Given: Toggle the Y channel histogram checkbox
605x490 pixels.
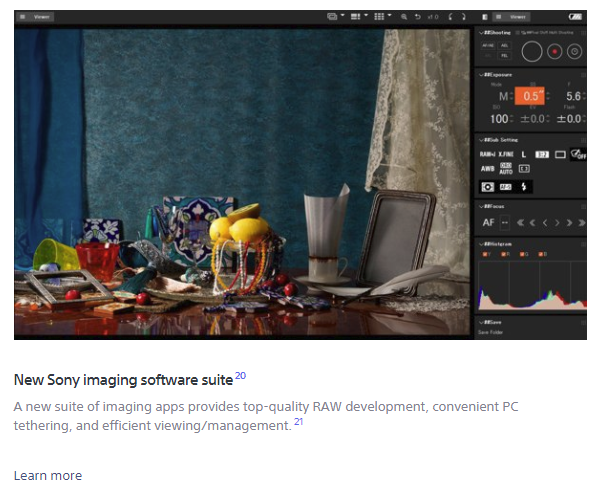Looking at the screenshot, I should click(487, 254).
